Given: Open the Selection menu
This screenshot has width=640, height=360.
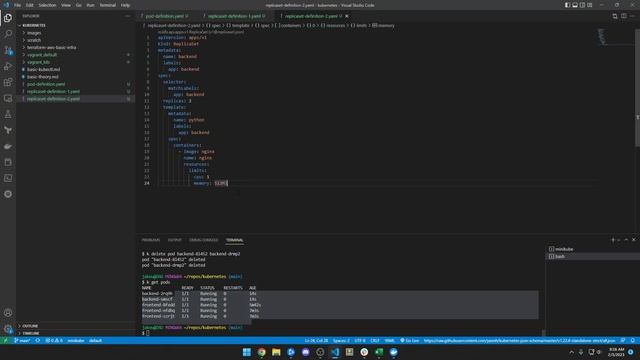Looking at the screenshot, I should [x=47, y=5].
